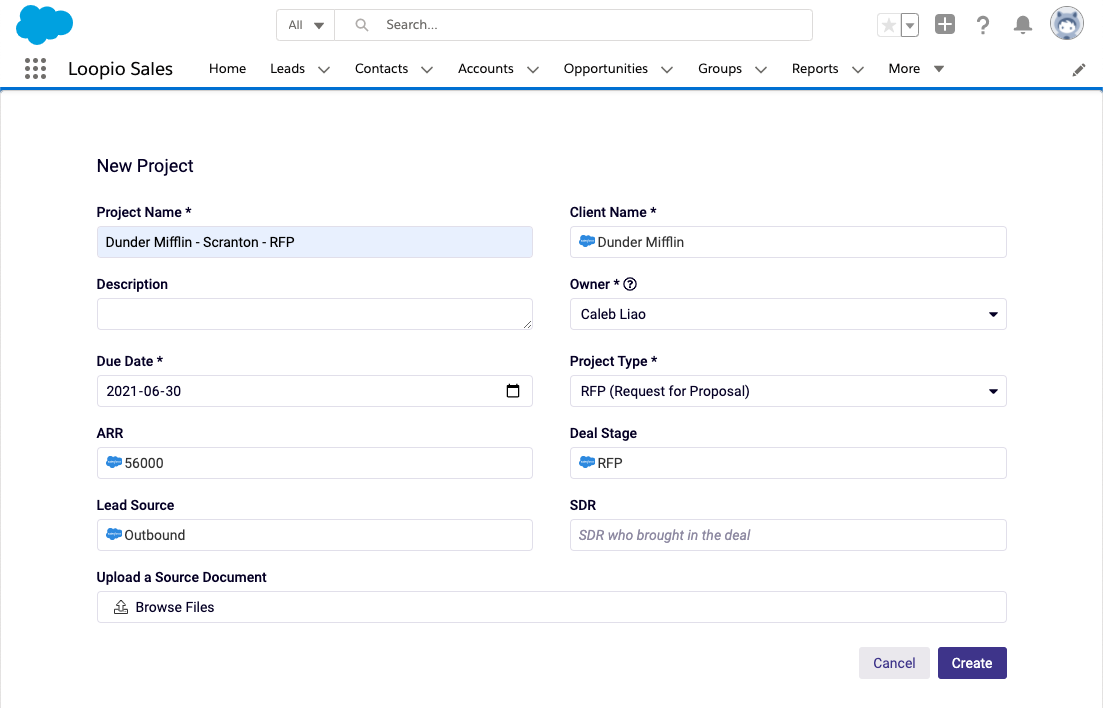Click the global create plus icon
This screenshot has height=708, width=1103.
point(944,24)
